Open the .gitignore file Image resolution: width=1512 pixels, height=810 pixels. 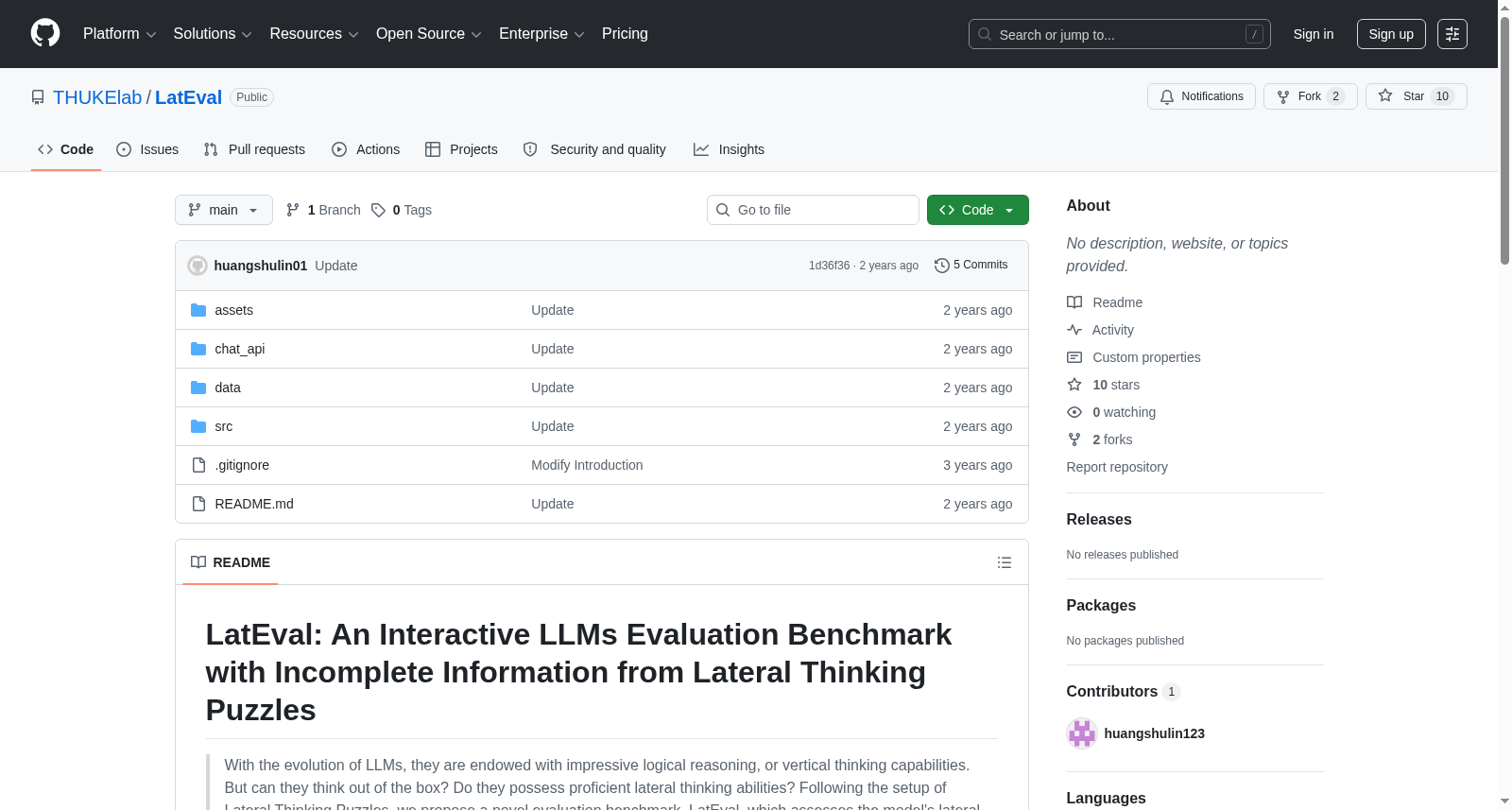click(242, 465)
